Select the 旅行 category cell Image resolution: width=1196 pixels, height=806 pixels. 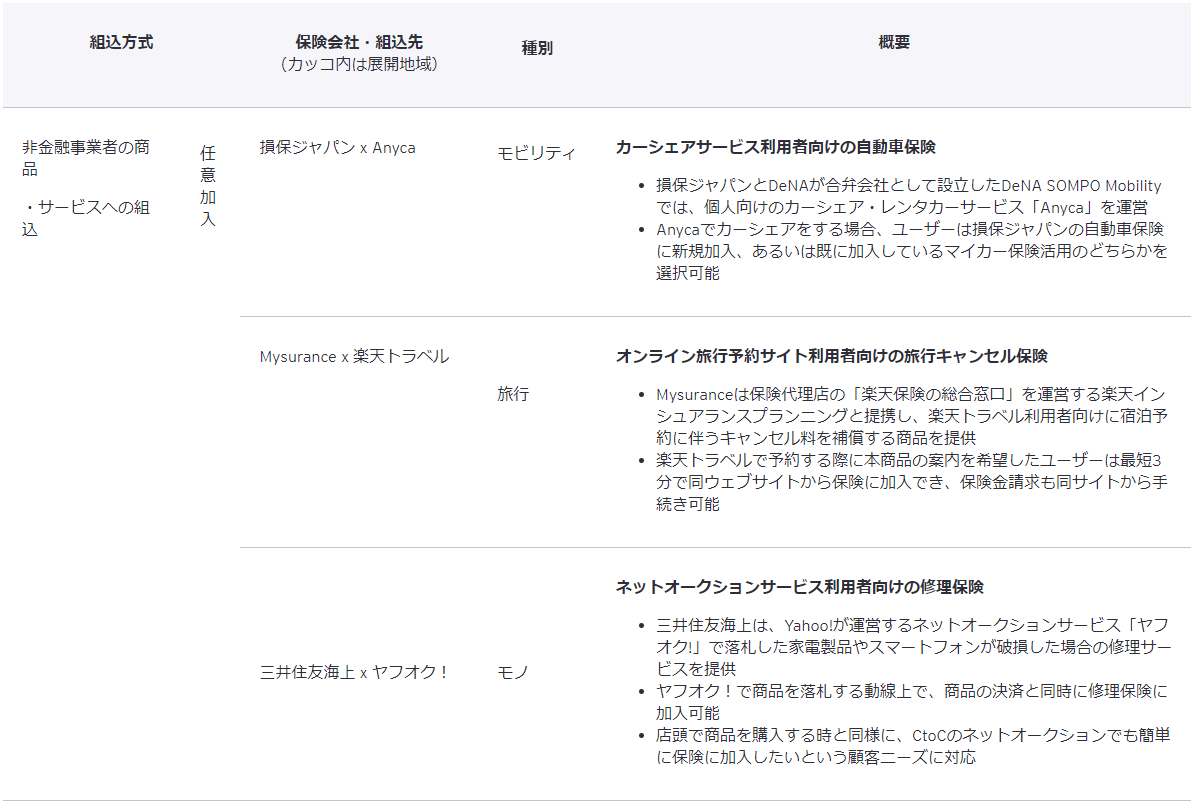(x=513, y=394)
